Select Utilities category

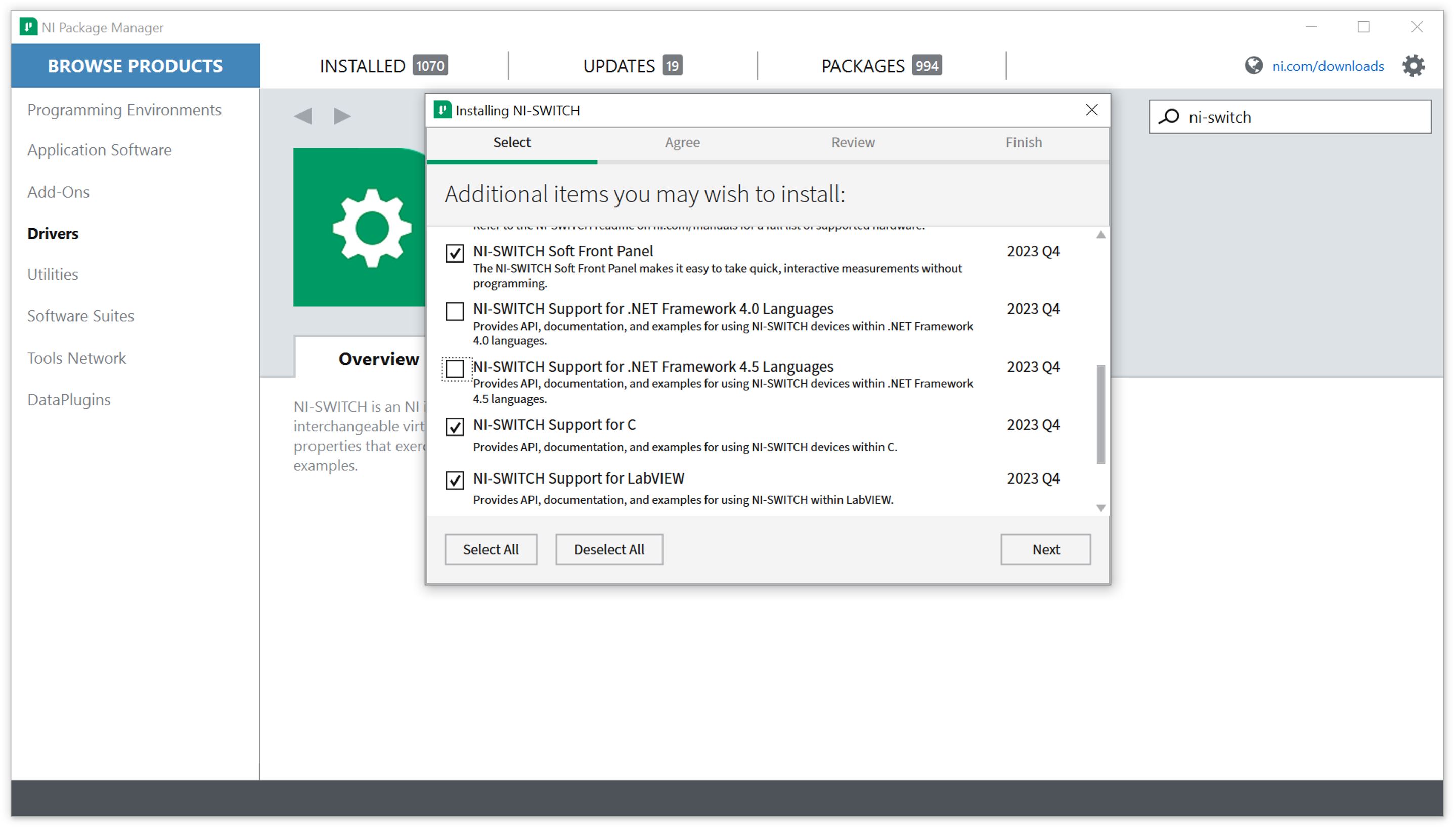point(53,275)
